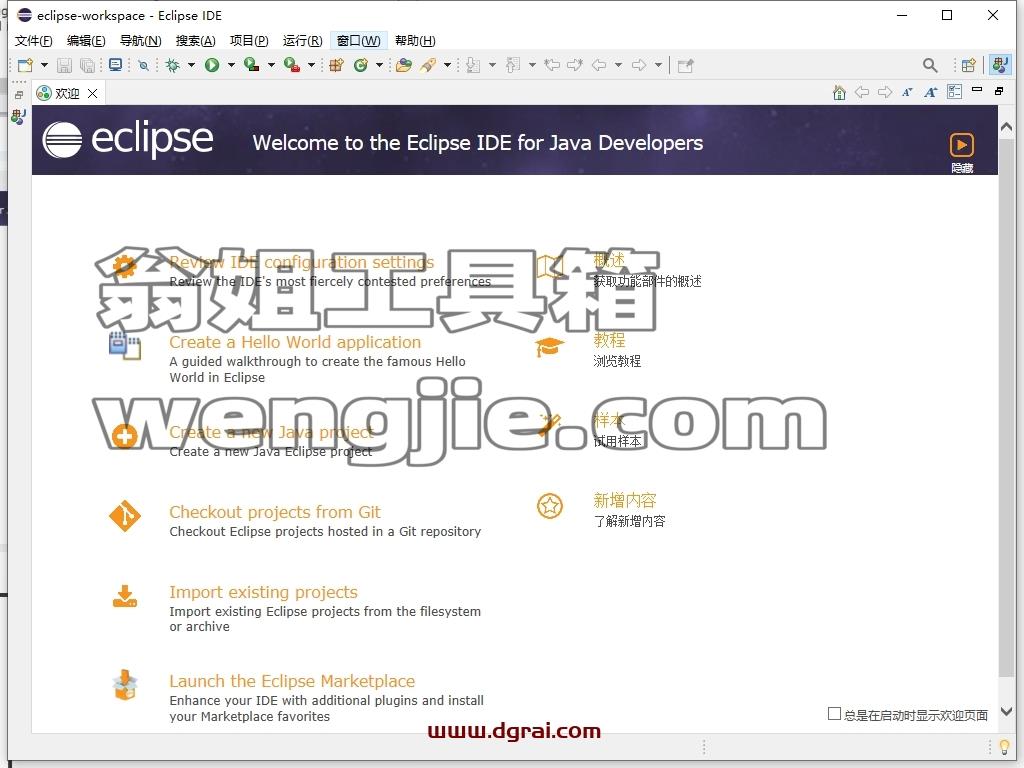Click the Next Annotation icon
The width and height of the screenshot is (1024, 768).
tap(473, 65)
